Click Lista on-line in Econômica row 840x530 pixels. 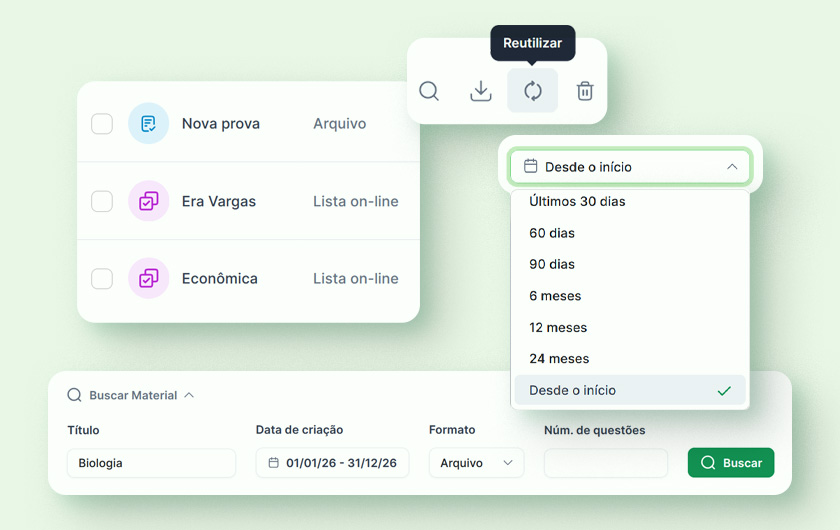[356, 279]
